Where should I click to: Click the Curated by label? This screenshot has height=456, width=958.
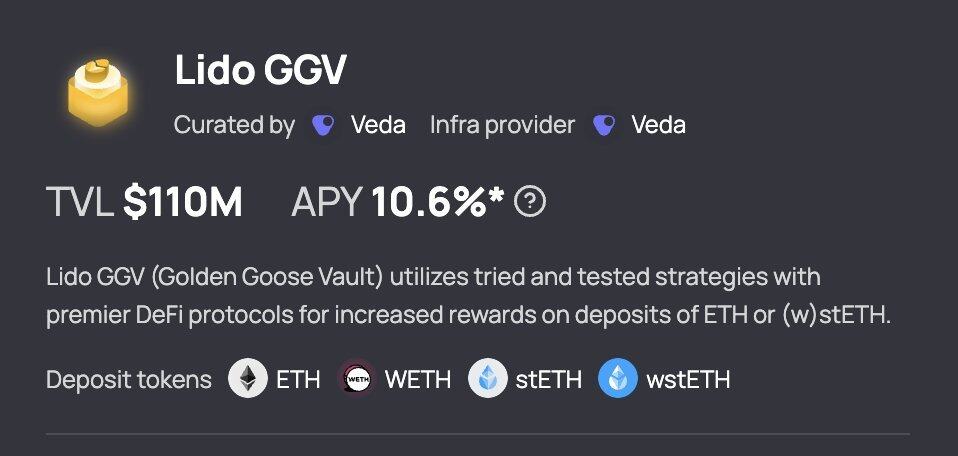pos(235,126)
